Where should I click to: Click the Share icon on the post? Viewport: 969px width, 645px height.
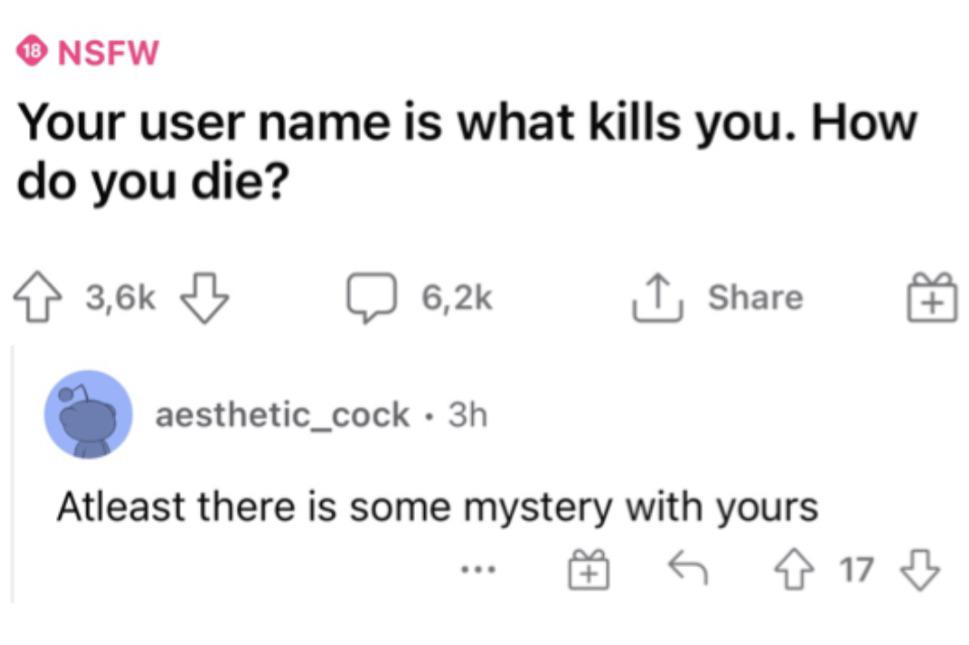click(658, 294)
